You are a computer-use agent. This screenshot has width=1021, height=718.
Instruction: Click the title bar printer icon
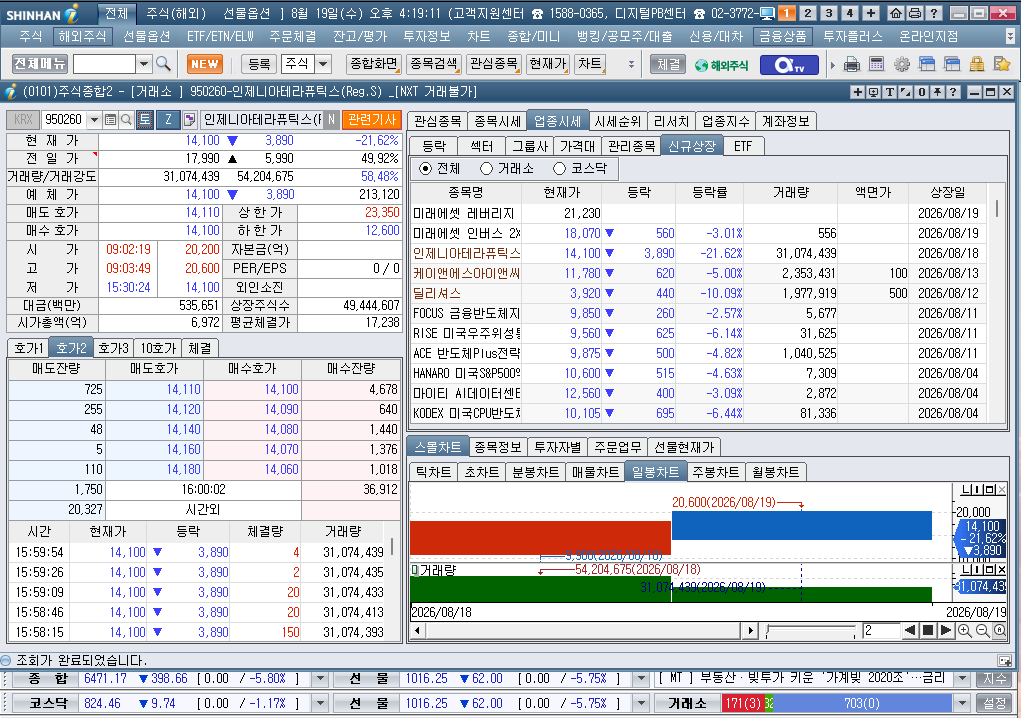[915, 13]
